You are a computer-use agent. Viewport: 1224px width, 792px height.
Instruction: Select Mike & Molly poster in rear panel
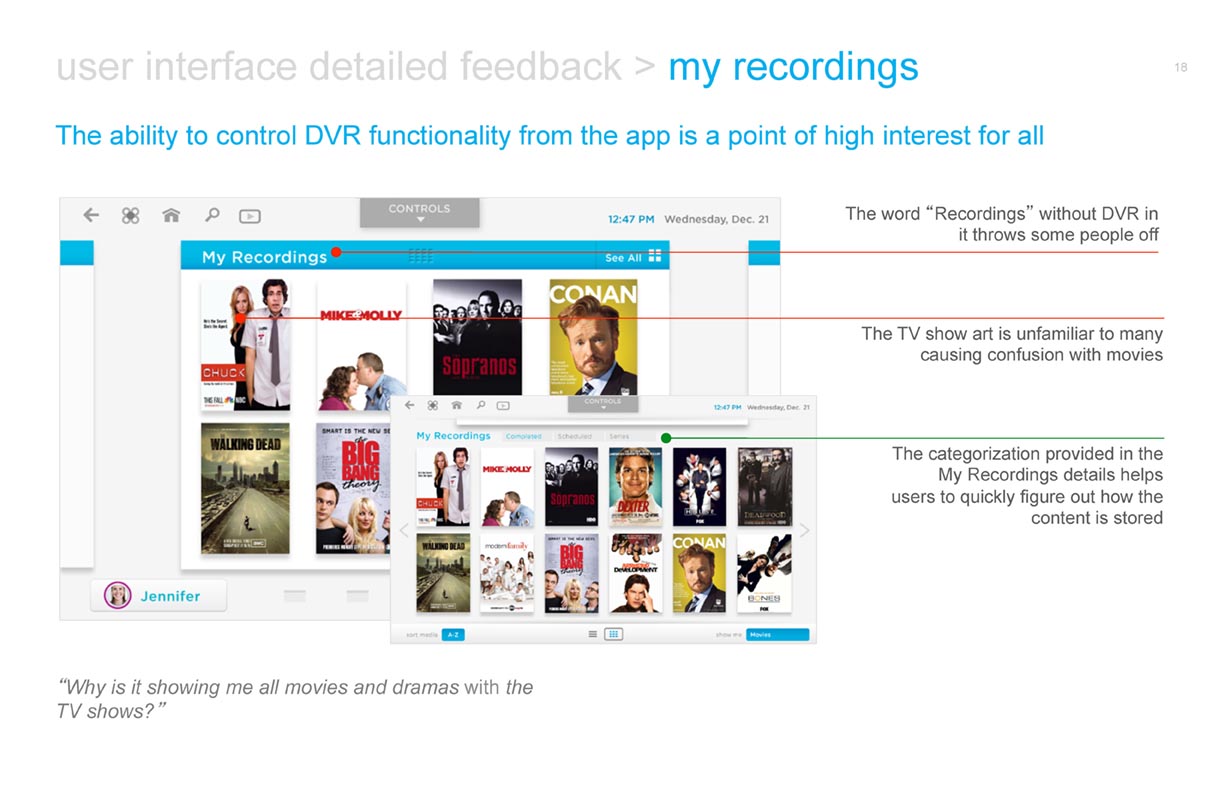point(361,345)
